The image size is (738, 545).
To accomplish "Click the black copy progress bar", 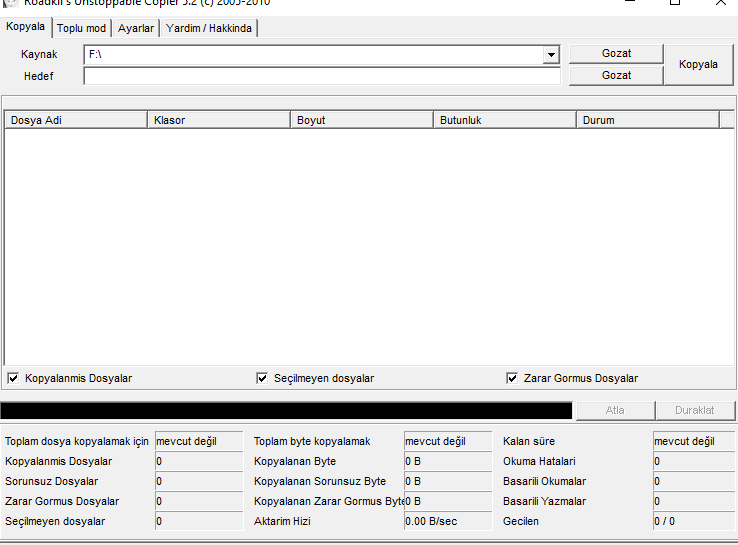I will [x=286, y=410].
